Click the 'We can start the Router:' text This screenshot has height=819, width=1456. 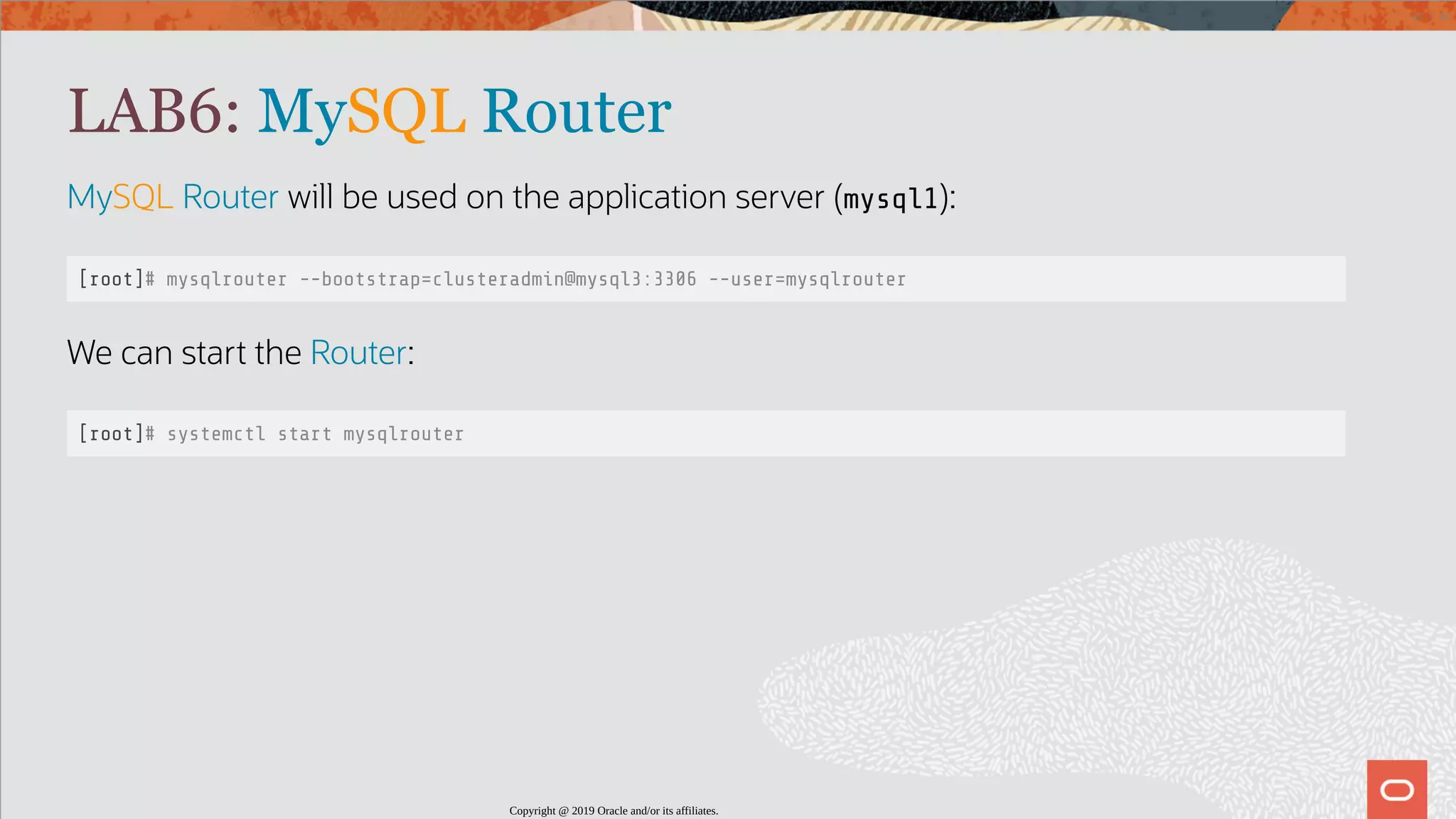click(240, 353)
